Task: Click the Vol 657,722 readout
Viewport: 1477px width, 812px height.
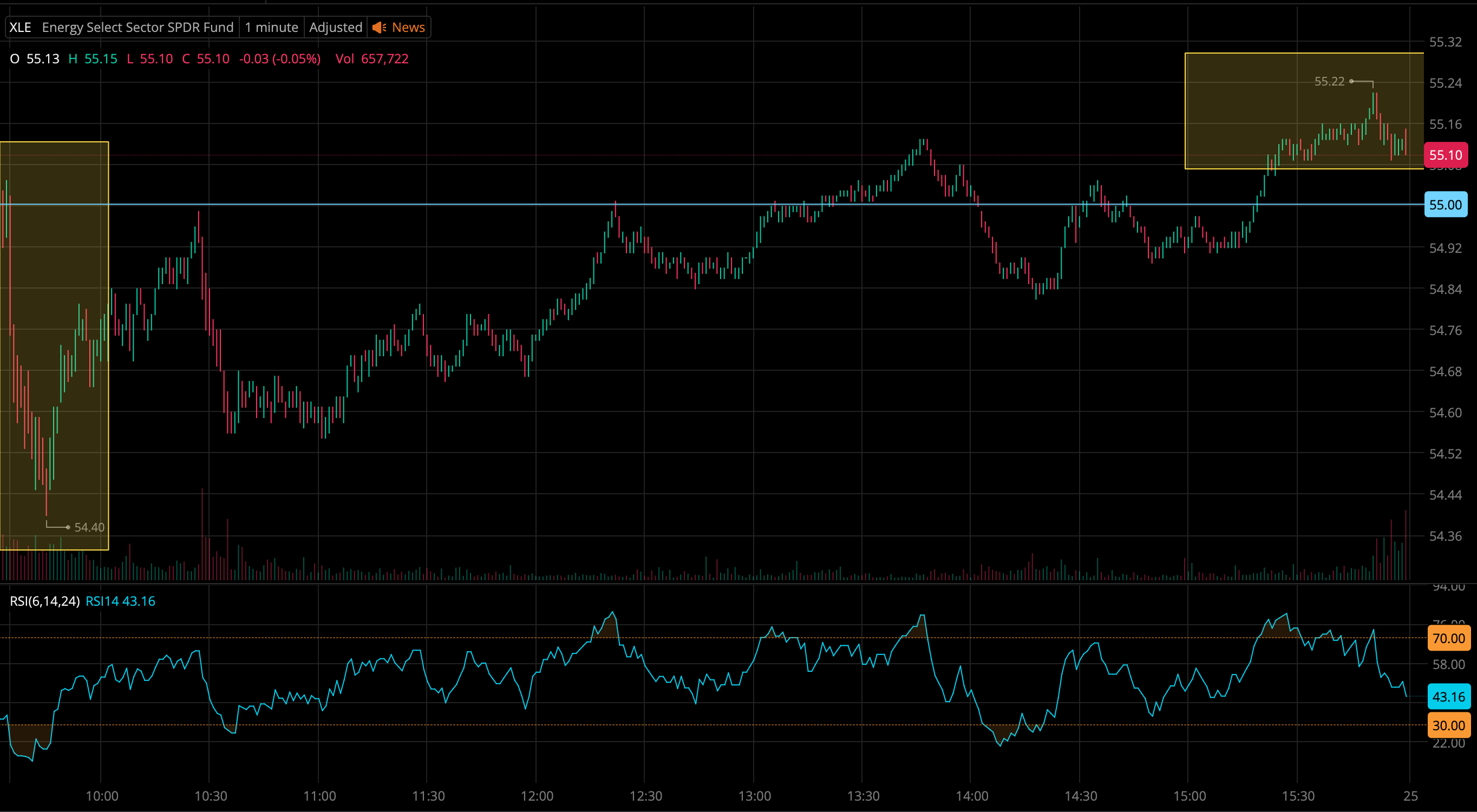Action: click(371, 59)
